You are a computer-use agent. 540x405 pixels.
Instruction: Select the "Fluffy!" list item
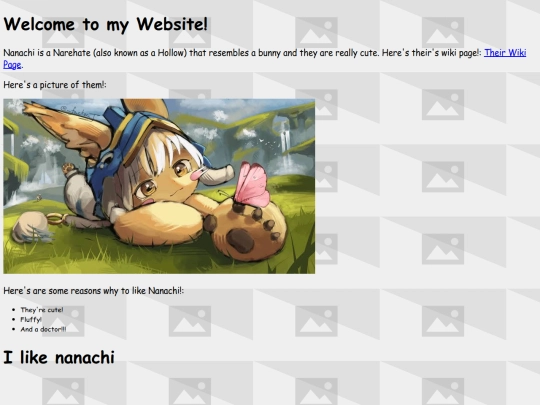[31, 320]
